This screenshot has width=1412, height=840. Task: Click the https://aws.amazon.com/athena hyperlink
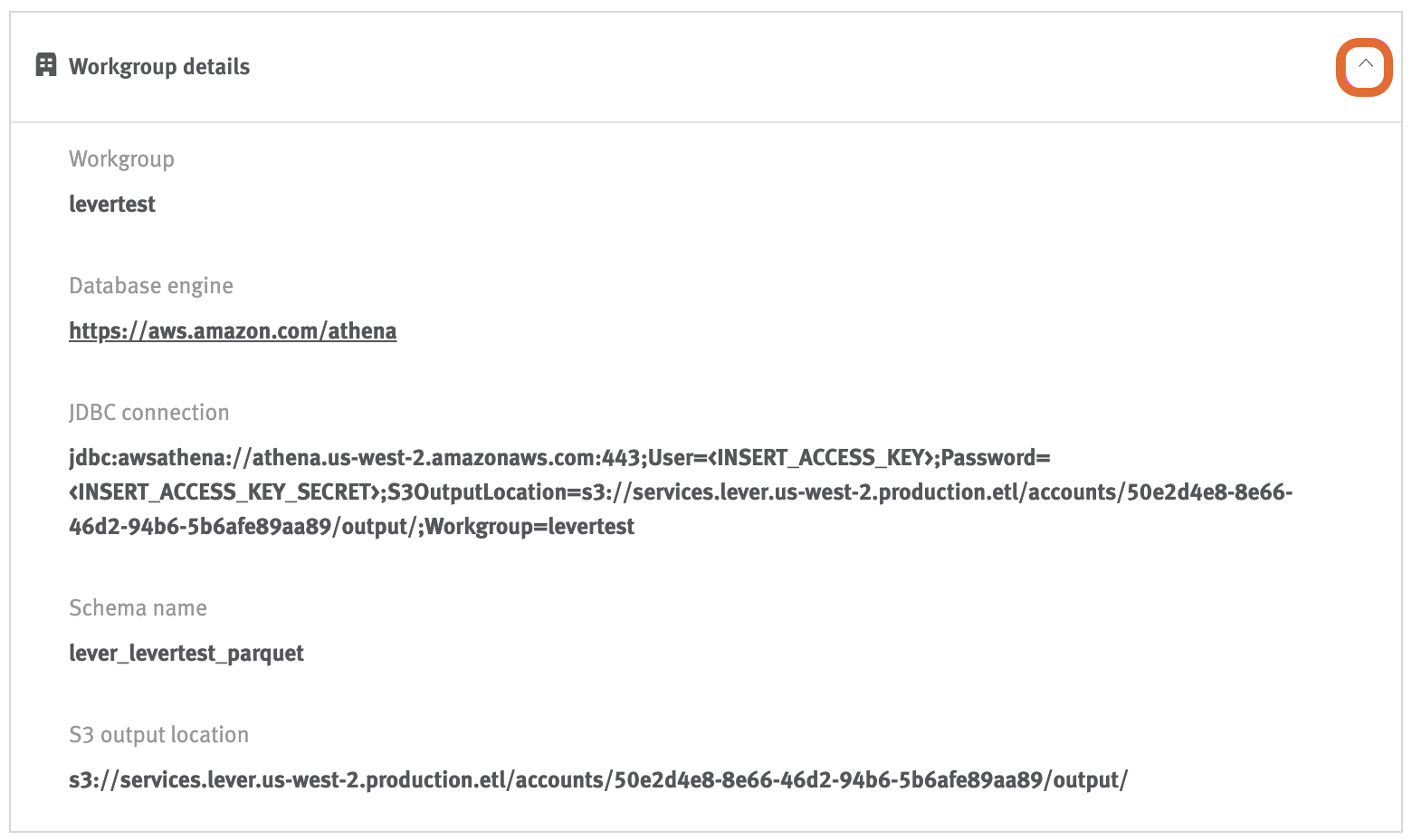click(x=232, y=330)
